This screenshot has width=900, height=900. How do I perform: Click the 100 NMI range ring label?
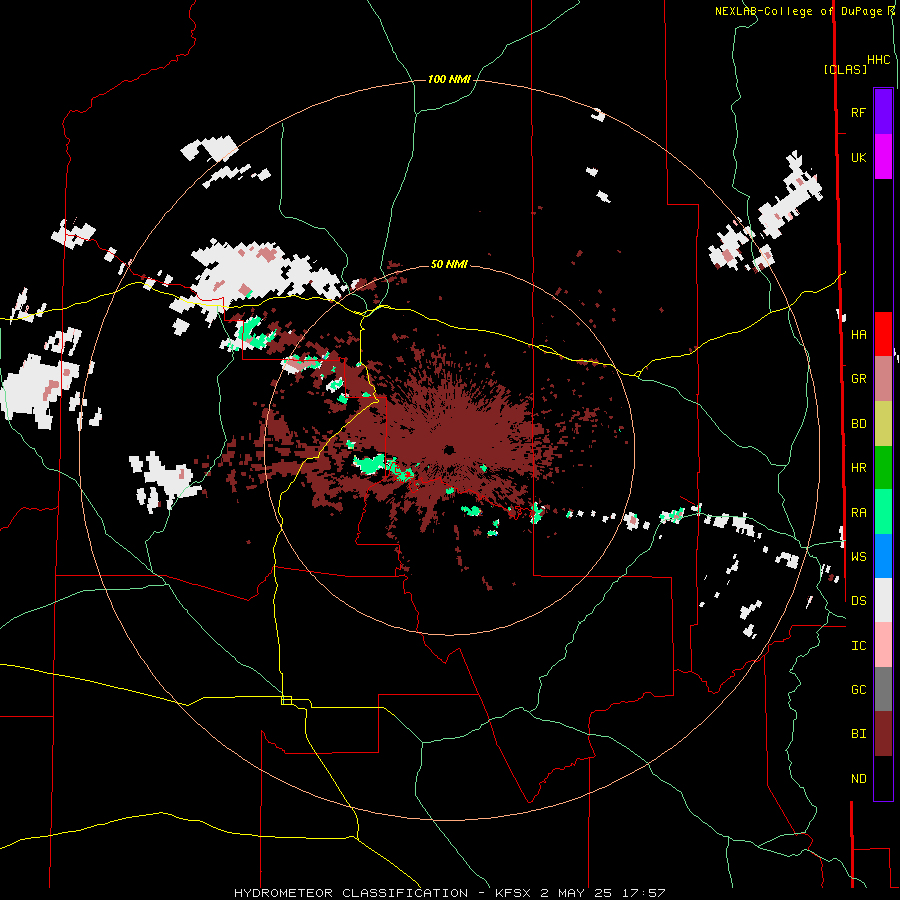449,79
